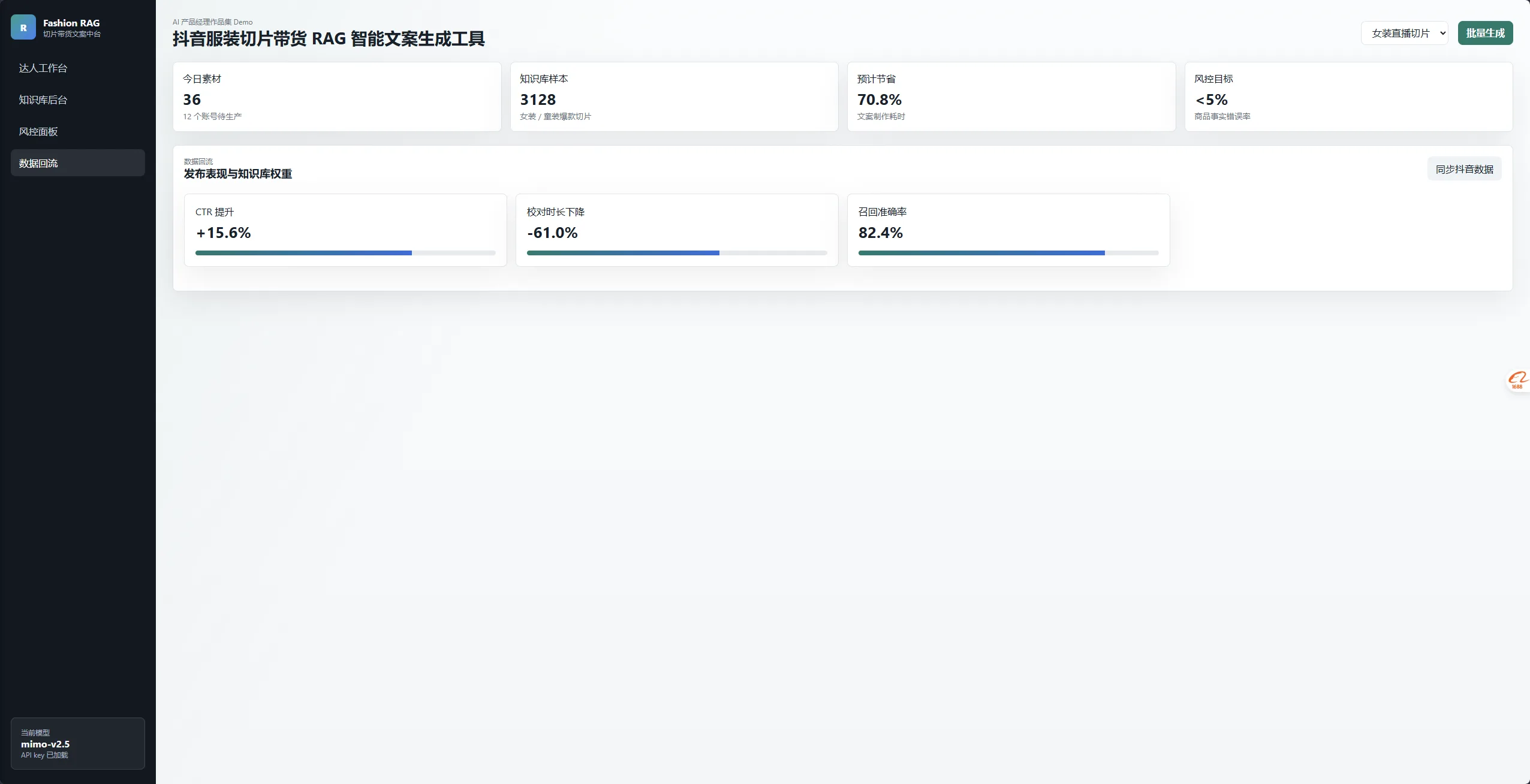Go to 知识库后台 in sidebar
The height and width of the screenshot is (784, 1530).
tap(78, 99)
